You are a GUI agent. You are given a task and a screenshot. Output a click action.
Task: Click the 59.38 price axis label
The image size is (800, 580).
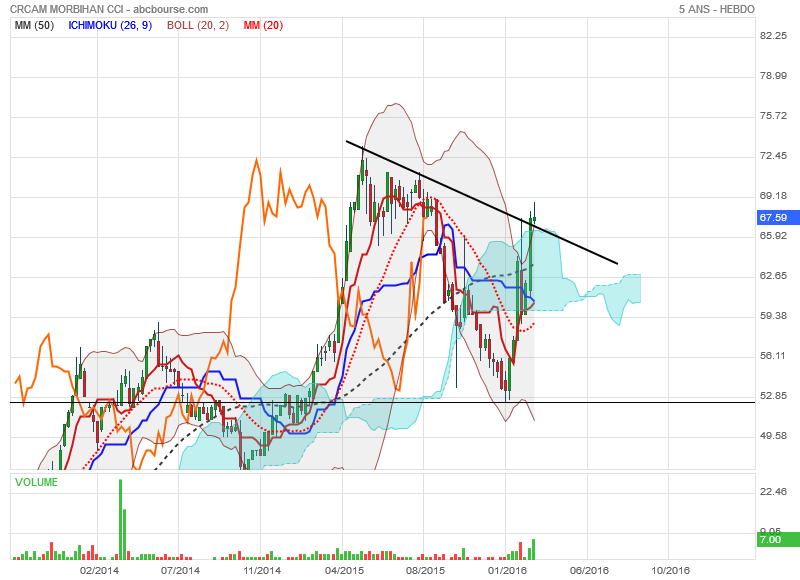click(773, 316)
